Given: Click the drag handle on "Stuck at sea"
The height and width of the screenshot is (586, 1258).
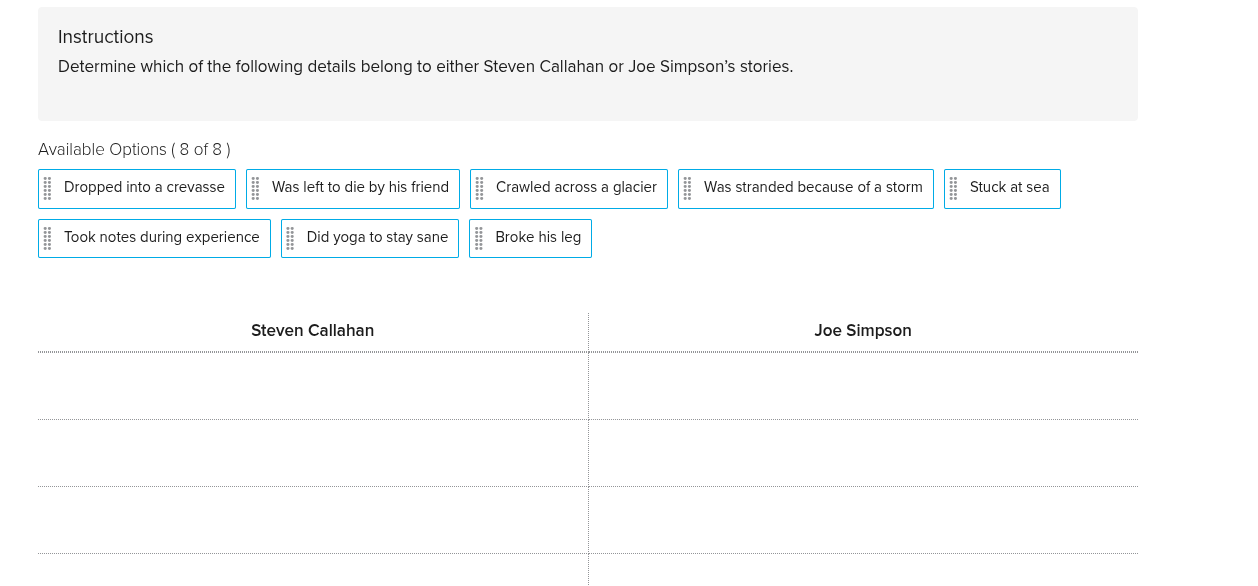Looking at the screenshot, I should [955, 188].
